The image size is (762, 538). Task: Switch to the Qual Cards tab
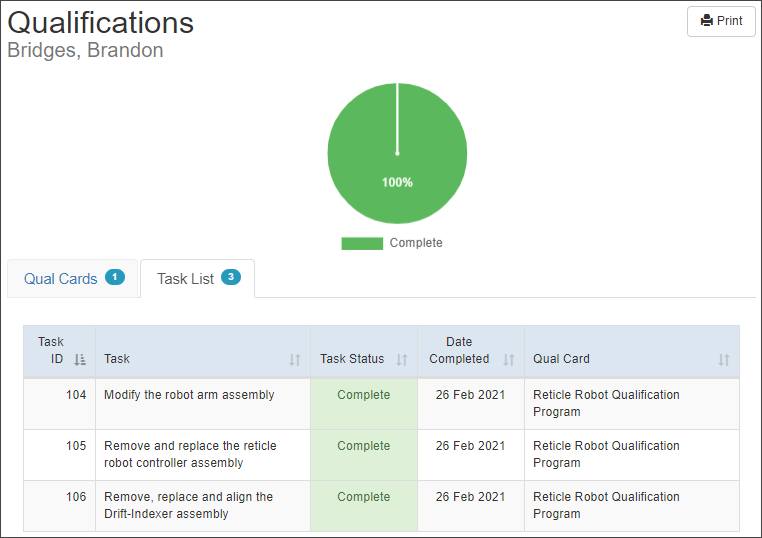[73, 278]
